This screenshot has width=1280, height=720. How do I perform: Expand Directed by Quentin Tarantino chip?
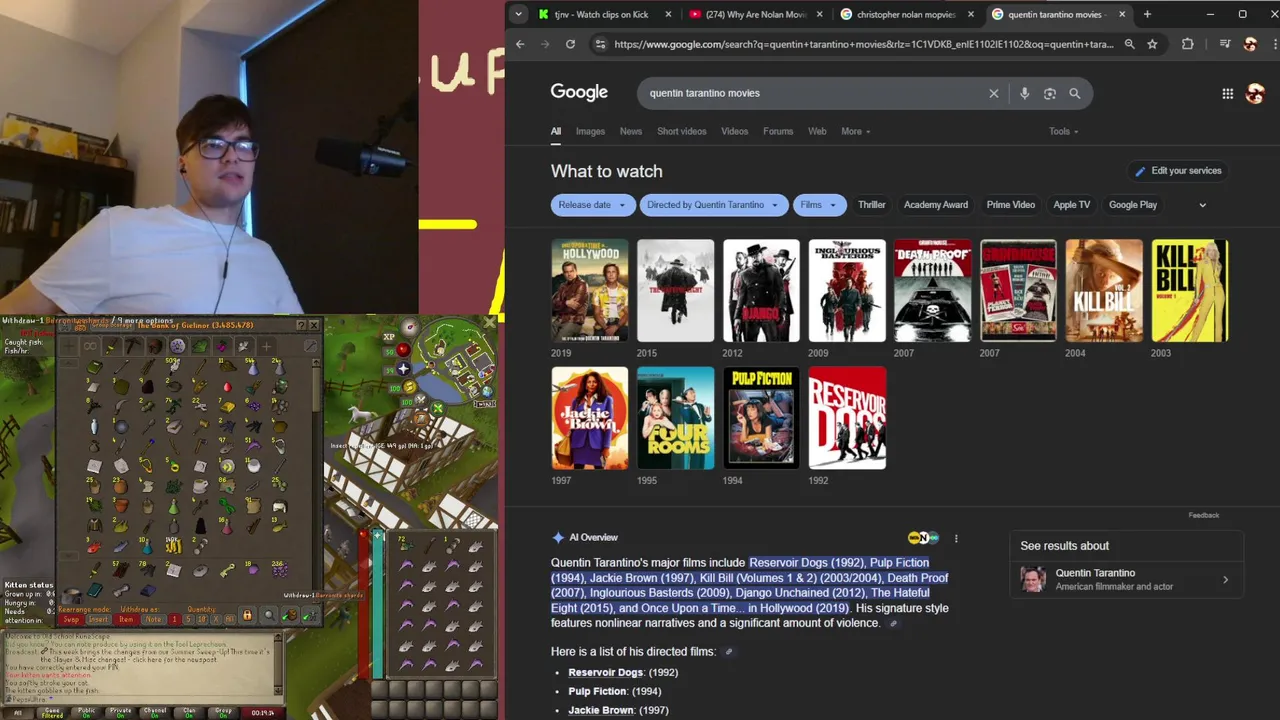tap(713, 205)
